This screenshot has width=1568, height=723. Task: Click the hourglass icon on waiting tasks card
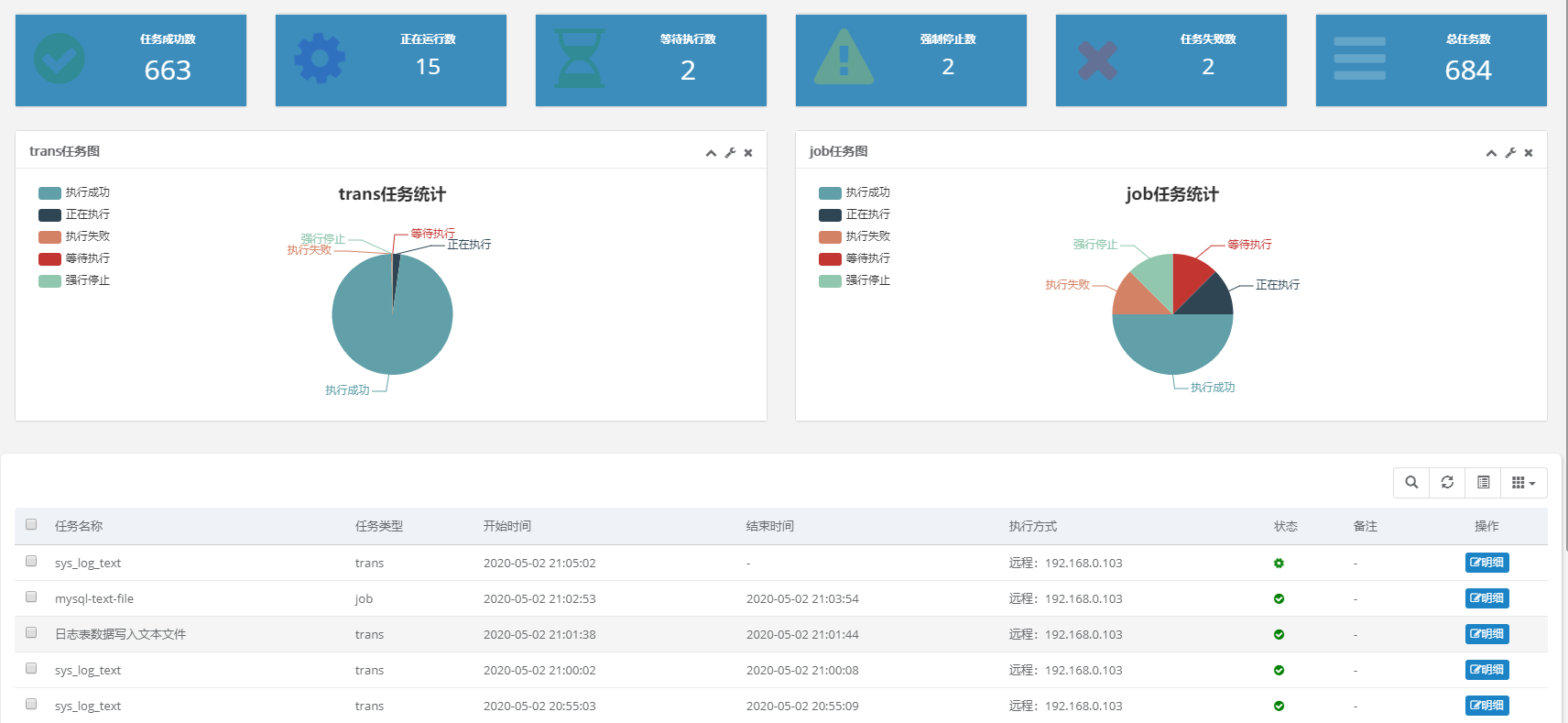pos(580,59)
